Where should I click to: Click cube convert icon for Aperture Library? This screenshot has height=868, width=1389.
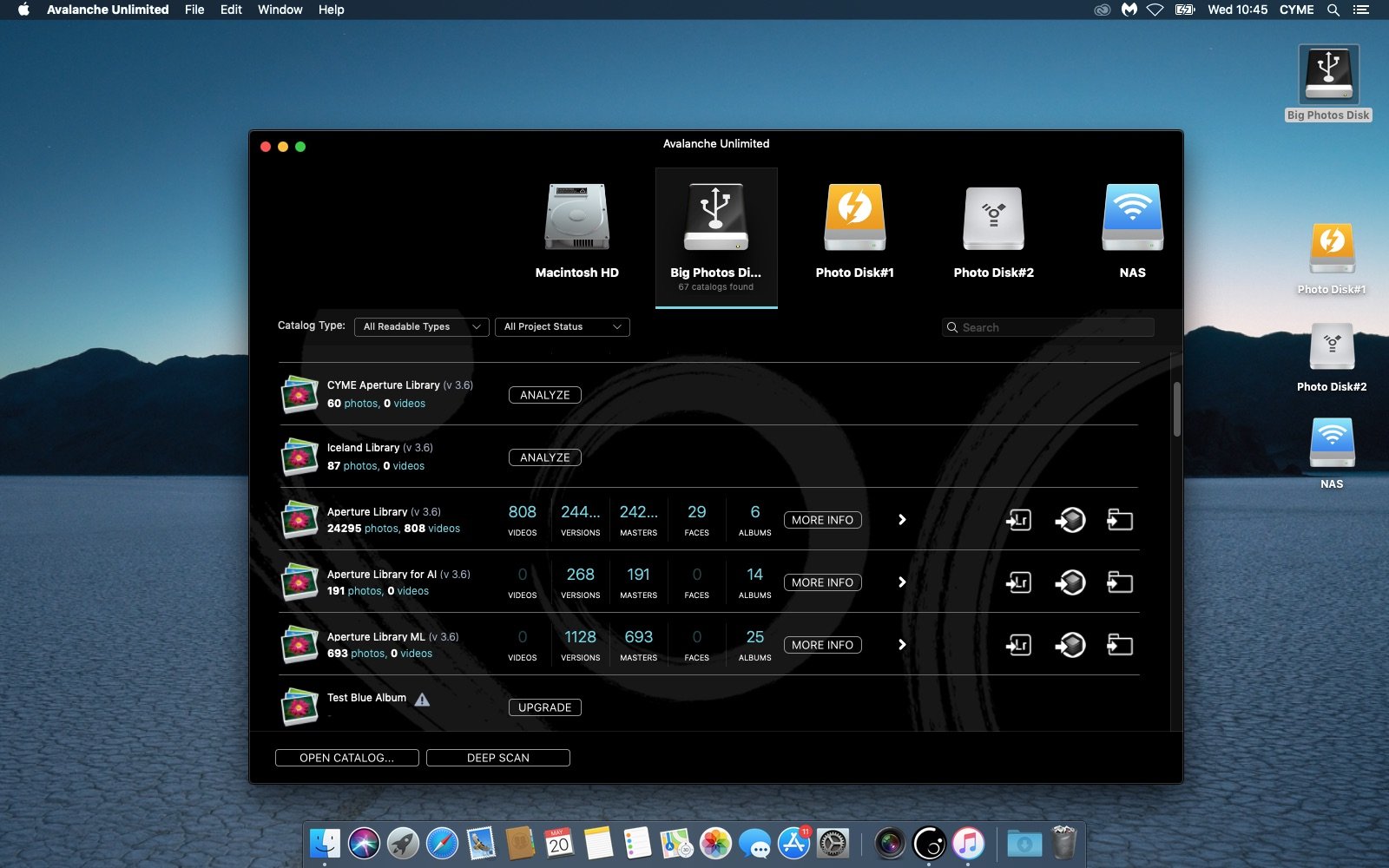pos(1070,520)
